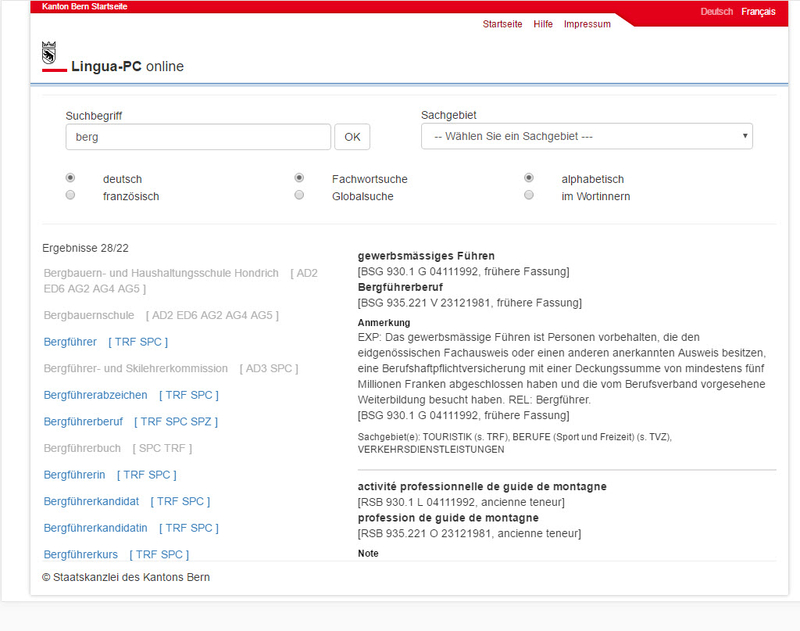
Task: Switch interface language to Deutsch
Action: (x=717, y=12)
